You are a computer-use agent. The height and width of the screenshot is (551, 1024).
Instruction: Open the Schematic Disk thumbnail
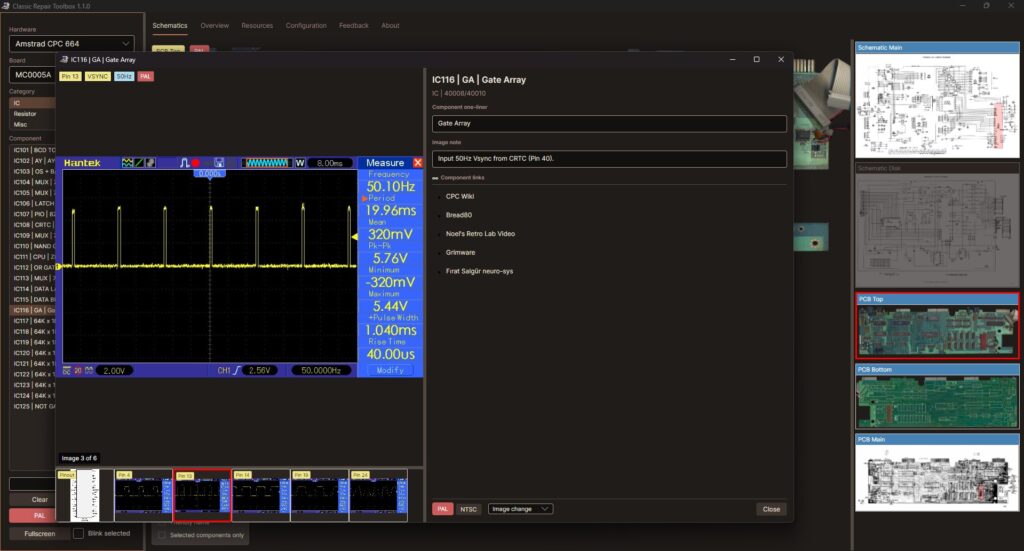pyautogui.click(x=937, y=226)
